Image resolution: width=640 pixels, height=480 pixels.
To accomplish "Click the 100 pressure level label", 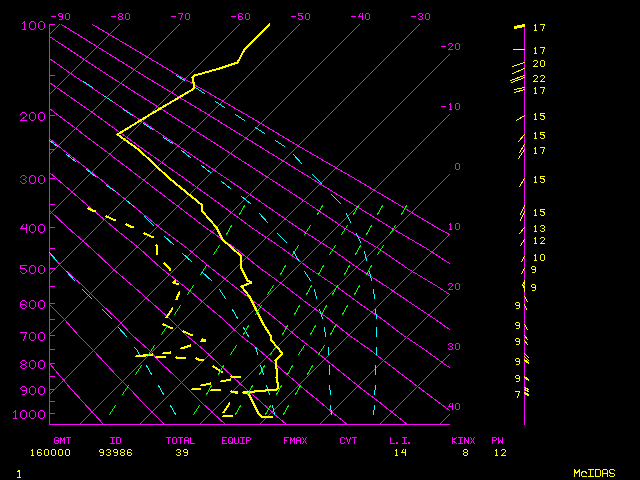I will click(33, 25).
